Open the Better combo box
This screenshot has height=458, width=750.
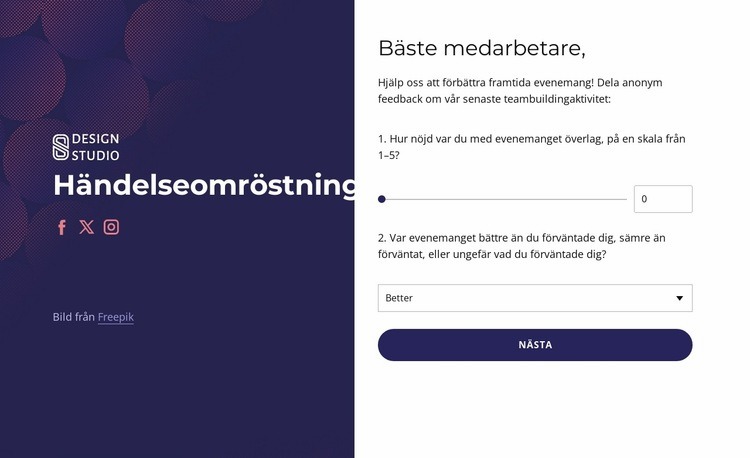520,298
